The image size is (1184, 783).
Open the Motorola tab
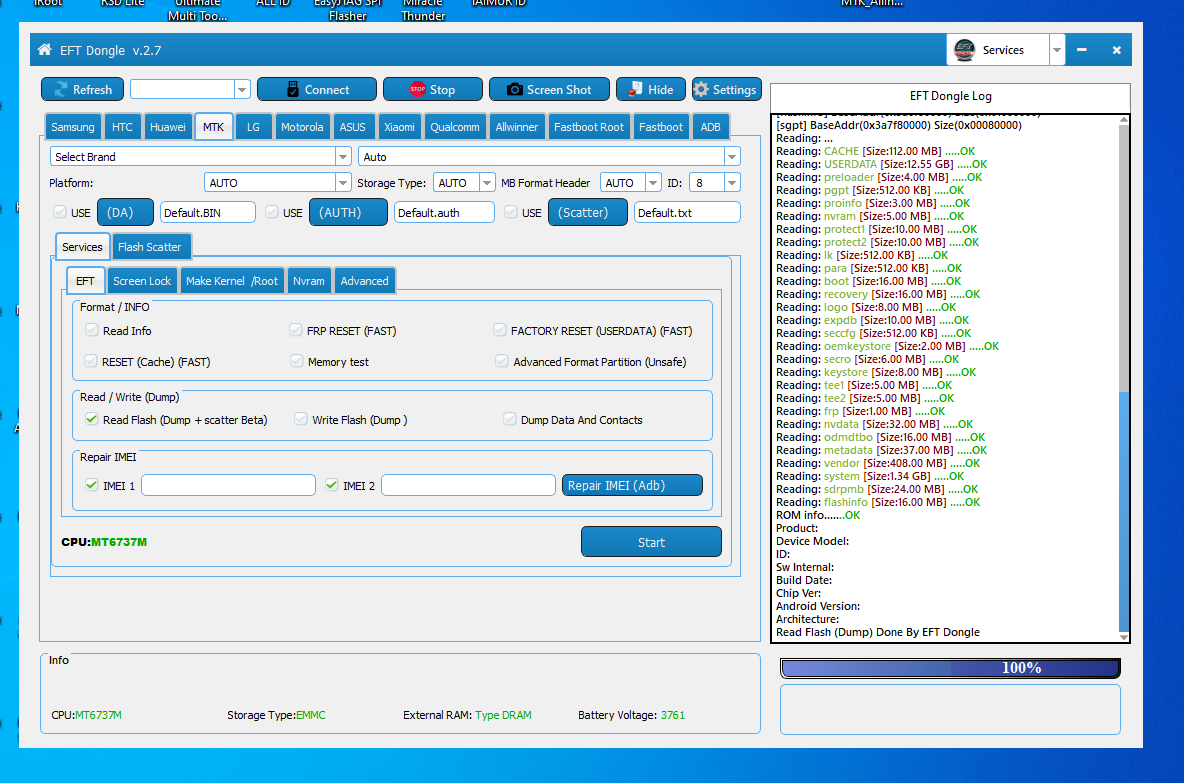[302, 127]
